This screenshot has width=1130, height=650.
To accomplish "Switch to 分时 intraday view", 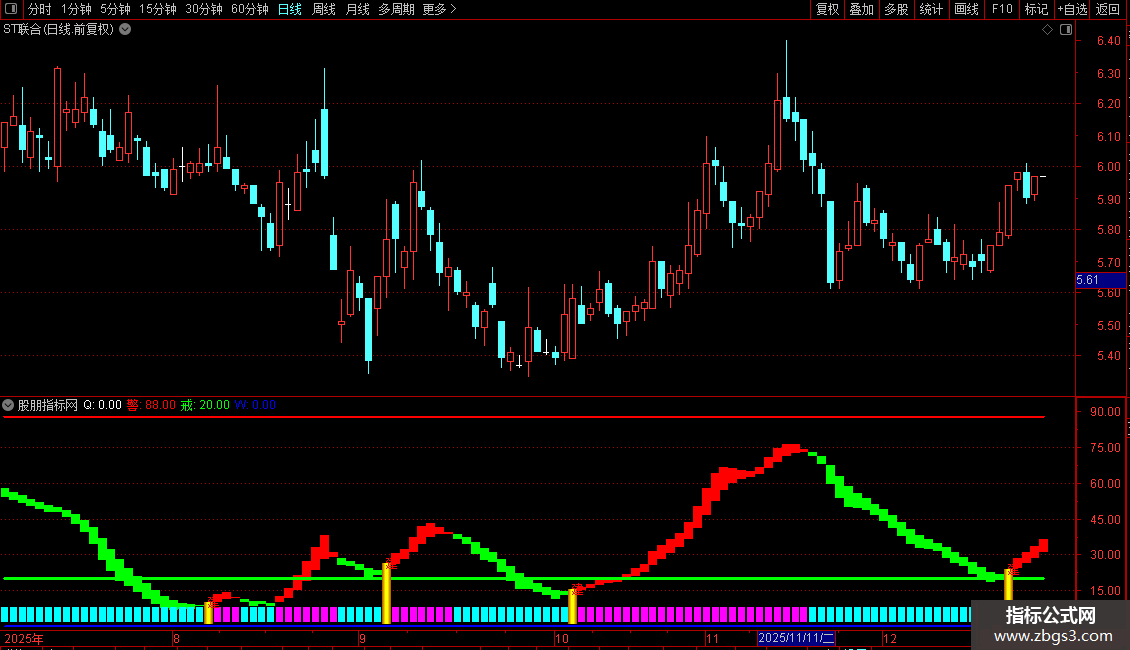I will (40, 9).
